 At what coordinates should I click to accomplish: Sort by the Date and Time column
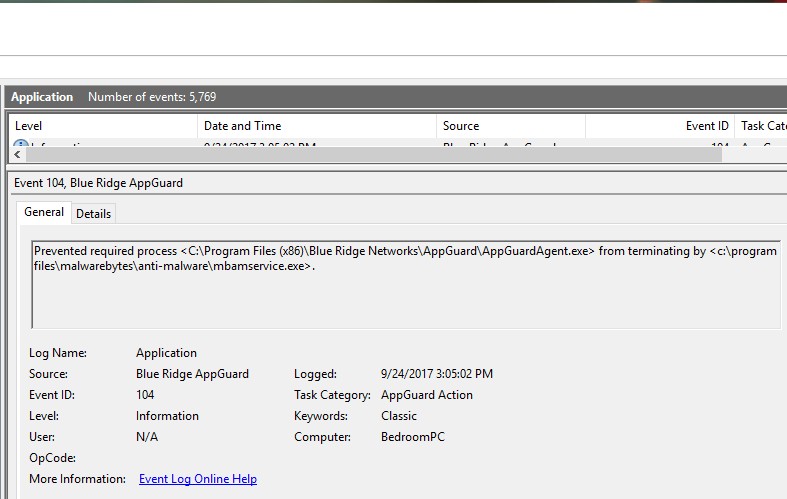coord(317,126)
